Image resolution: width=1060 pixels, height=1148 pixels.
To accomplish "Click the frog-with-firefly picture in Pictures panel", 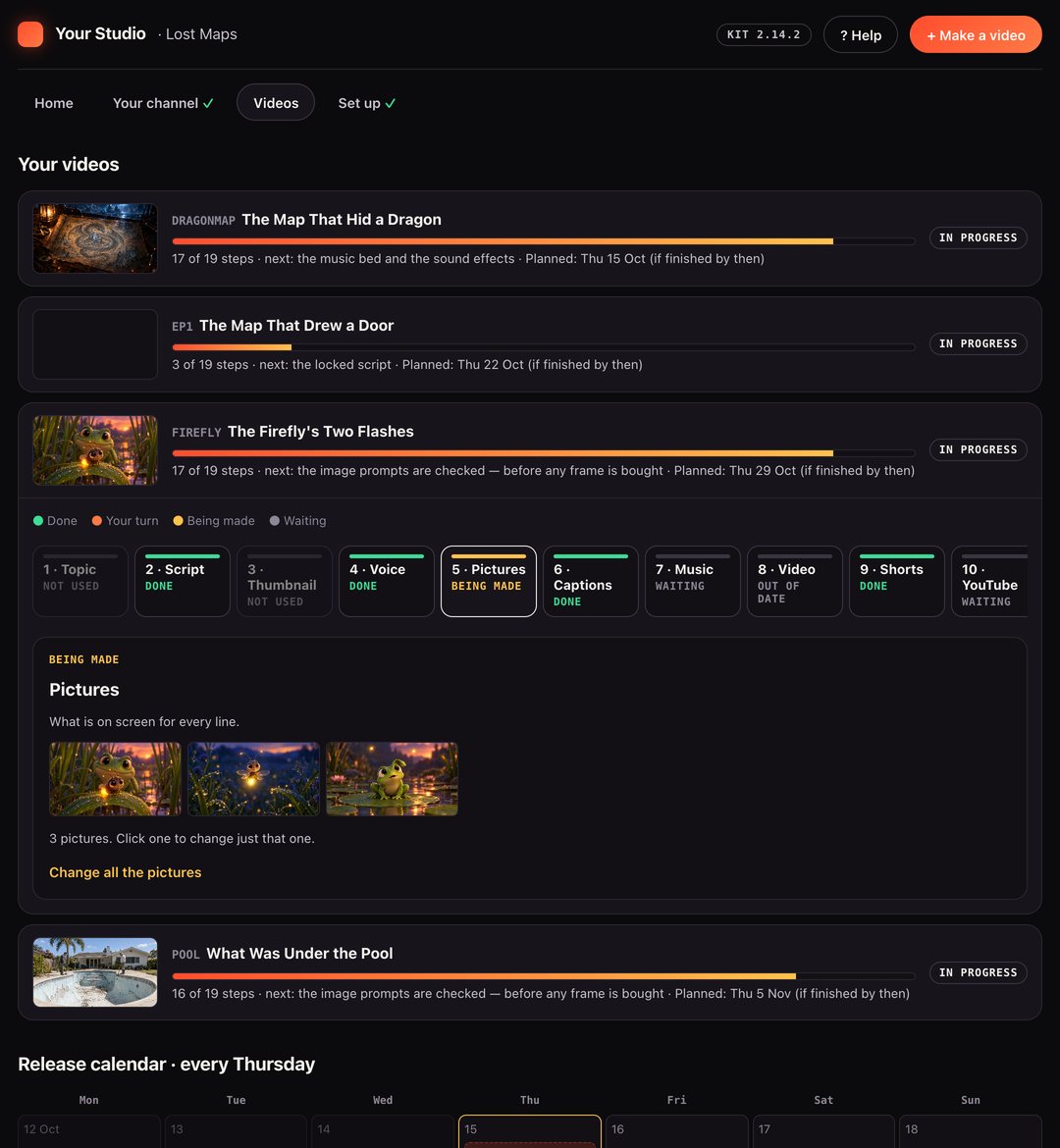I will pyautogui.click(x=115, y=779).
